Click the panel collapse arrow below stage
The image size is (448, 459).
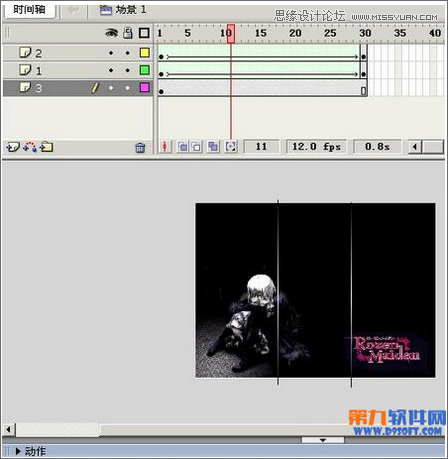click(323, 440)
